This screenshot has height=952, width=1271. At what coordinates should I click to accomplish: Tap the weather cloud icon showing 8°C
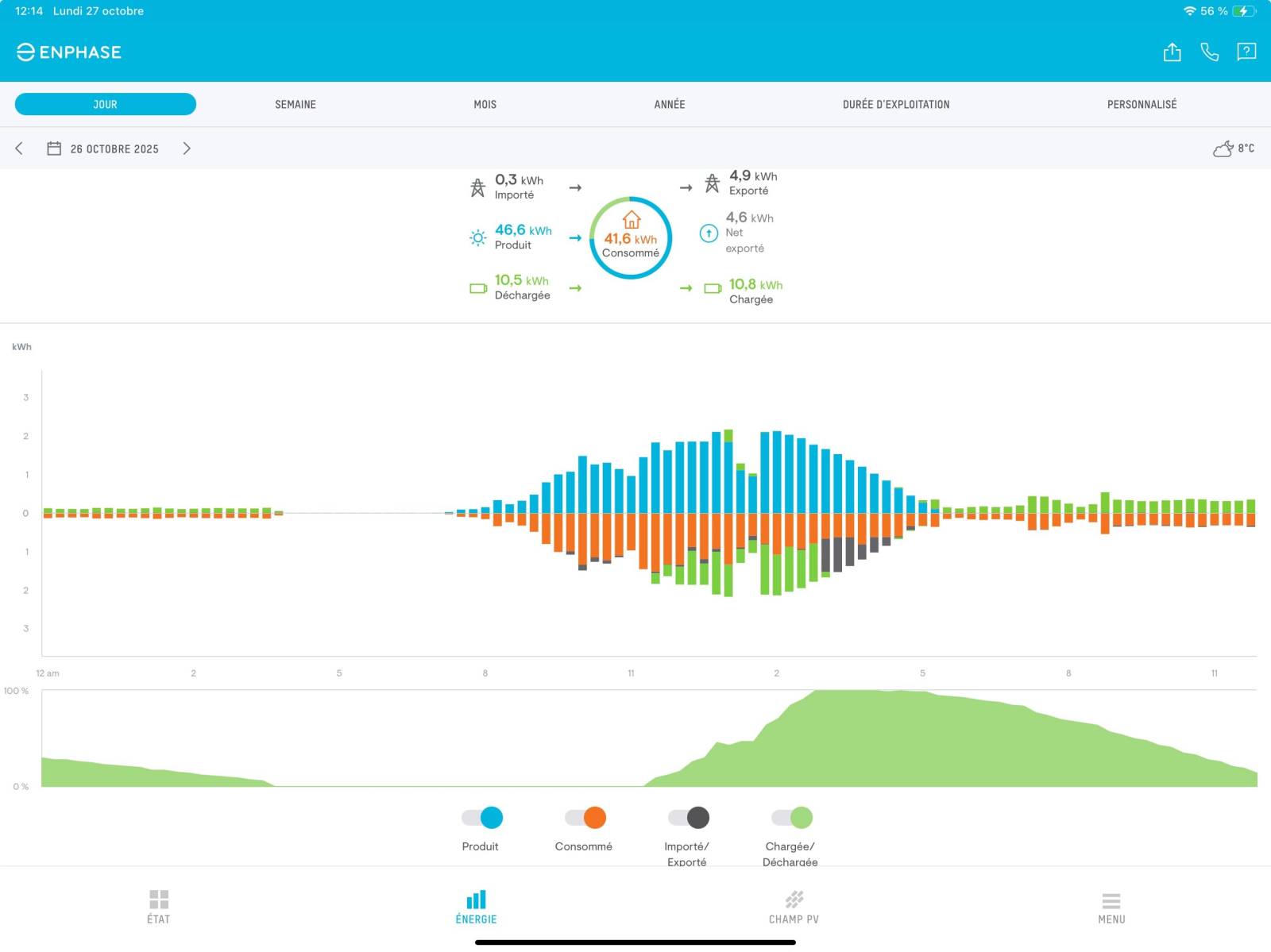pos(1223,148)
